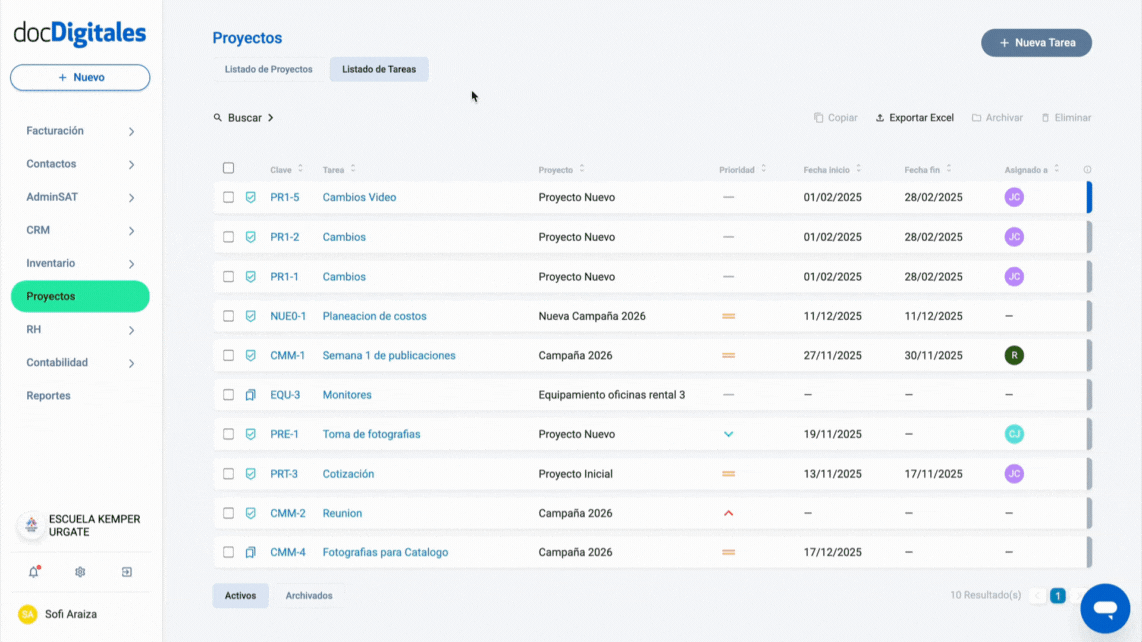
Task: Switch to the Archivados view
Action: 309,595
